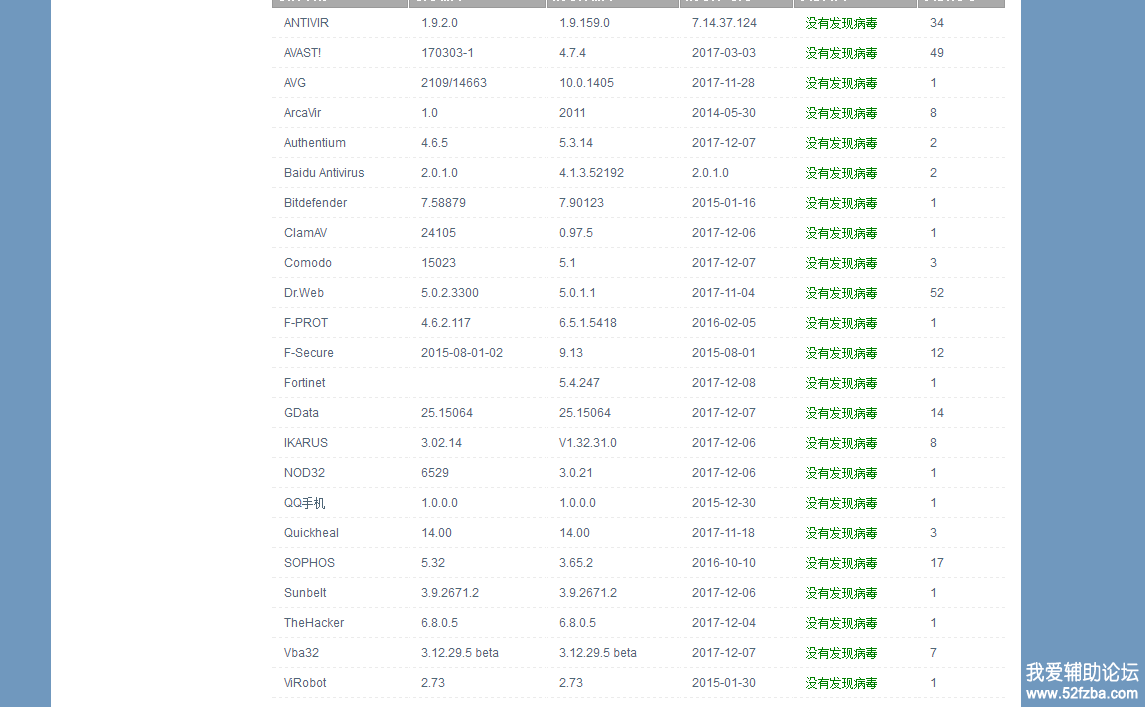Select the ClamAV engine name
This screenshot has width=1145, height=707.
click(x=305, y=233)
